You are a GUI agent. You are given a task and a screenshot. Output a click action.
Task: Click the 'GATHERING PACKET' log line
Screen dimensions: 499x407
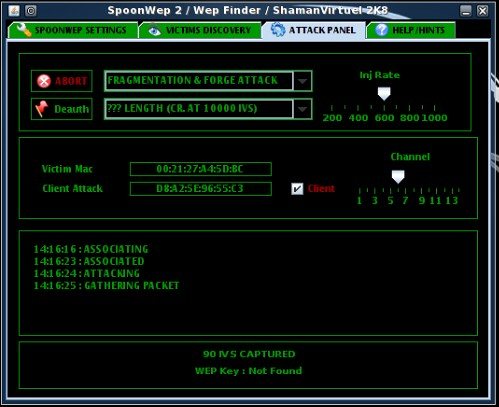[x=107, y=286]
